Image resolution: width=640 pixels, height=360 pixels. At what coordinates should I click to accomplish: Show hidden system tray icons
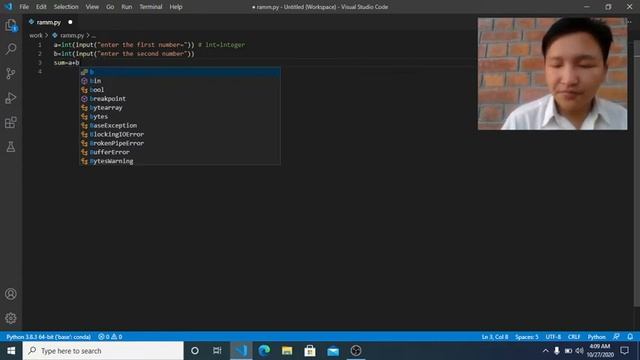pyautogui.click(x=546, y=351)
